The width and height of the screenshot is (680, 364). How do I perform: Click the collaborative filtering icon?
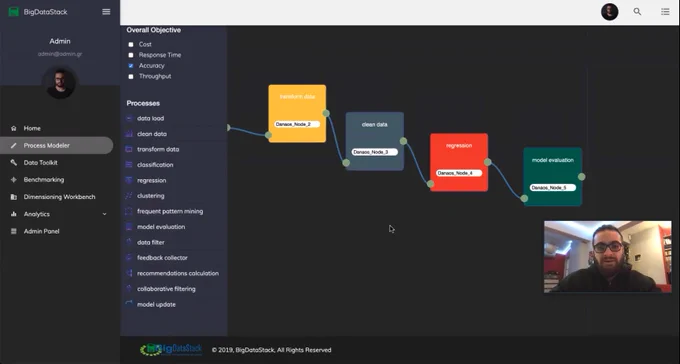[129, 289]
